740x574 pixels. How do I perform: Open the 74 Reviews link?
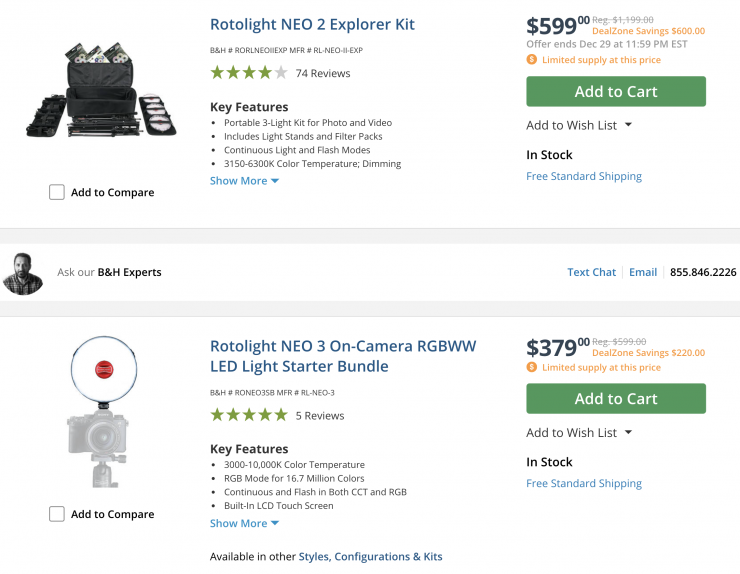[x=323, y=73]
